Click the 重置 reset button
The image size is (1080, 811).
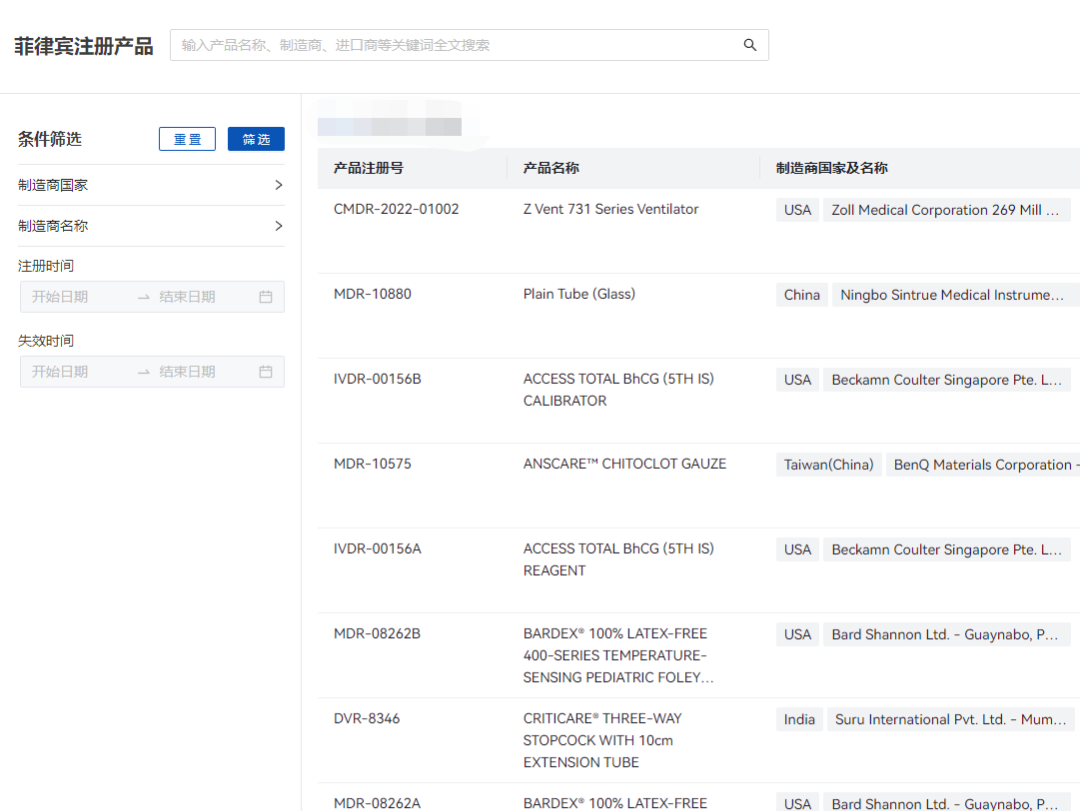[x=187, y=139]
